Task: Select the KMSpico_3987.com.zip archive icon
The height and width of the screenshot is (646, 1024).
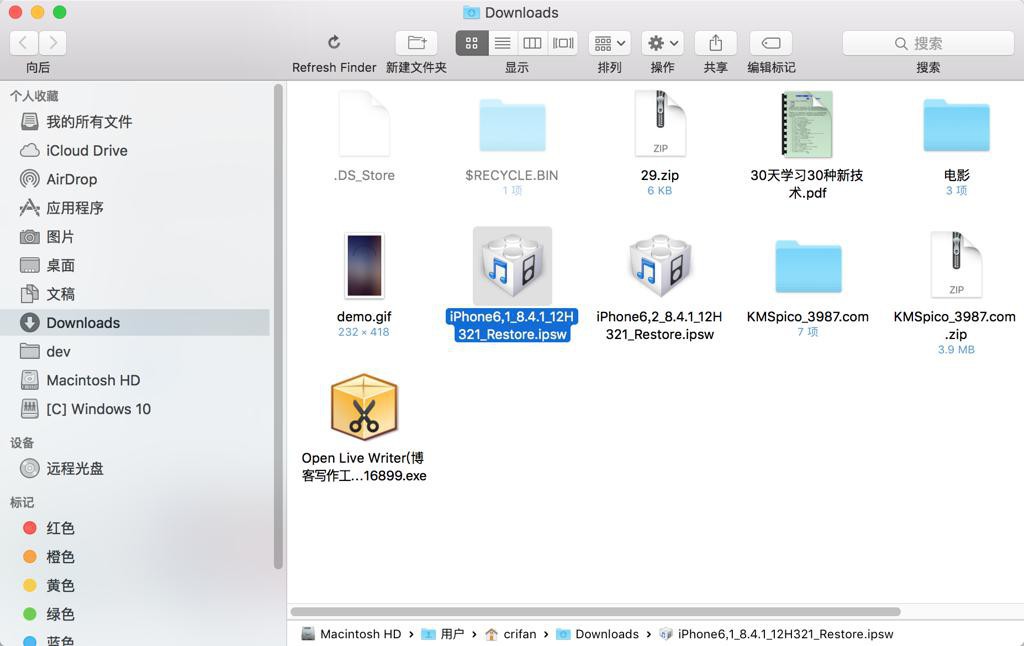Action: pos(956,265)
